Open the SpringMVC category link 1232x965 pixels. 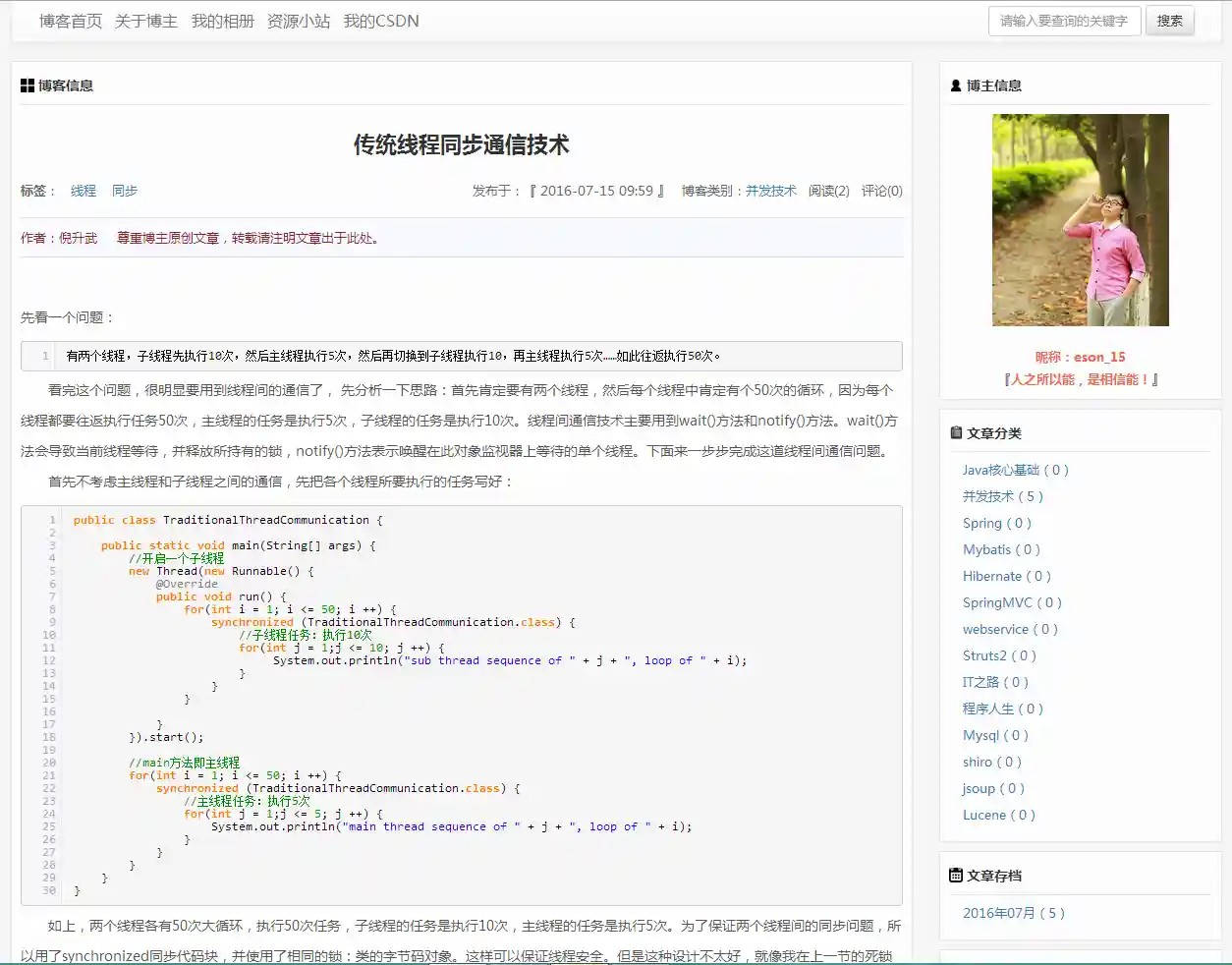[x=1012, y=603]
